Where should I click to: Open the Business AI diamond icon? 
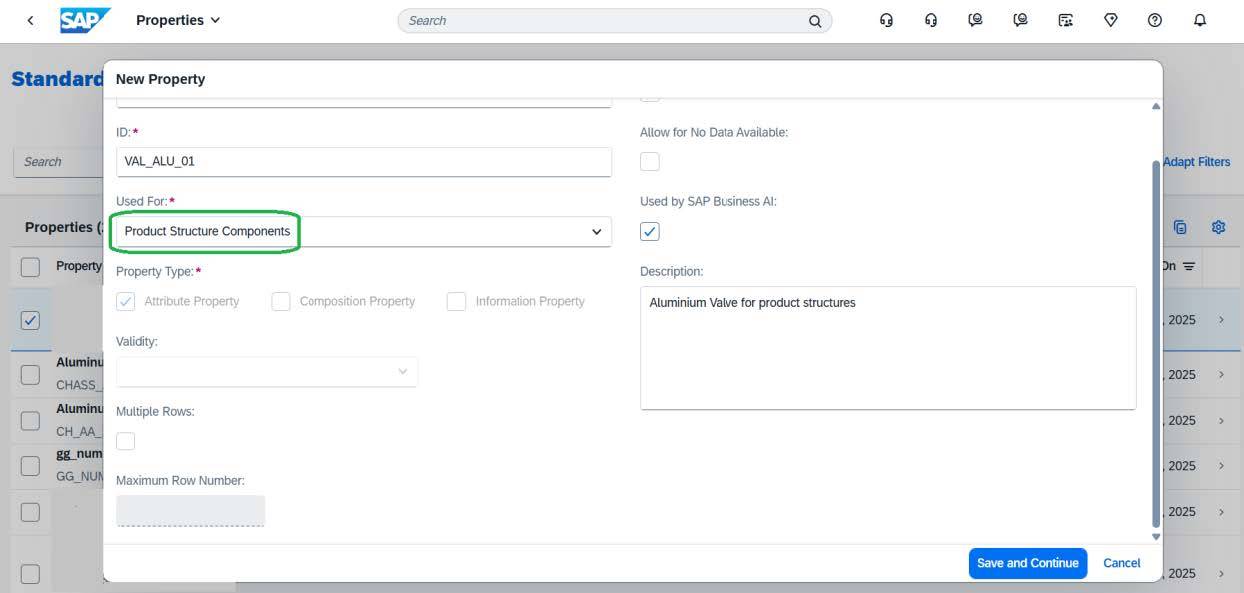(x=1110, y=20)
